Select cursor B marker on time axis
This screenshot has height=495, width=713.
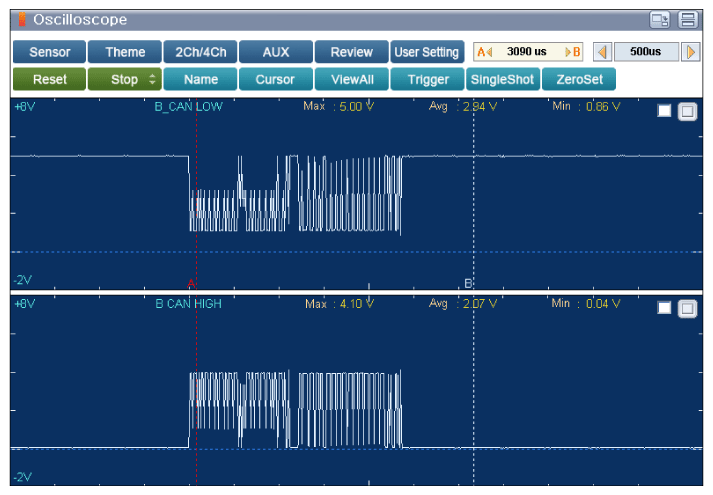(467, 283)
